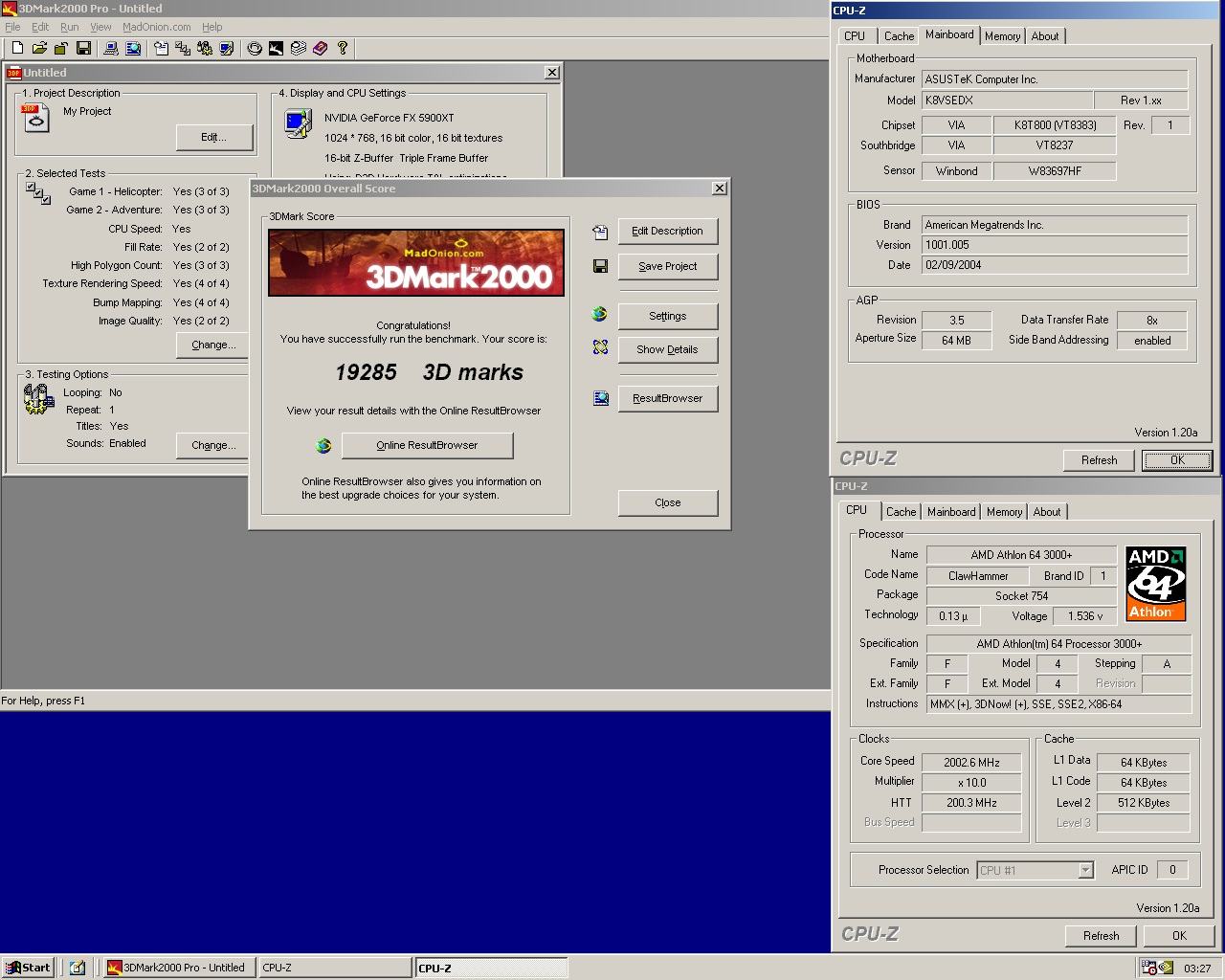The image size is (1225, 980).
Task: Click Refresh in upper CPU-Z window
Action: 1100,460
